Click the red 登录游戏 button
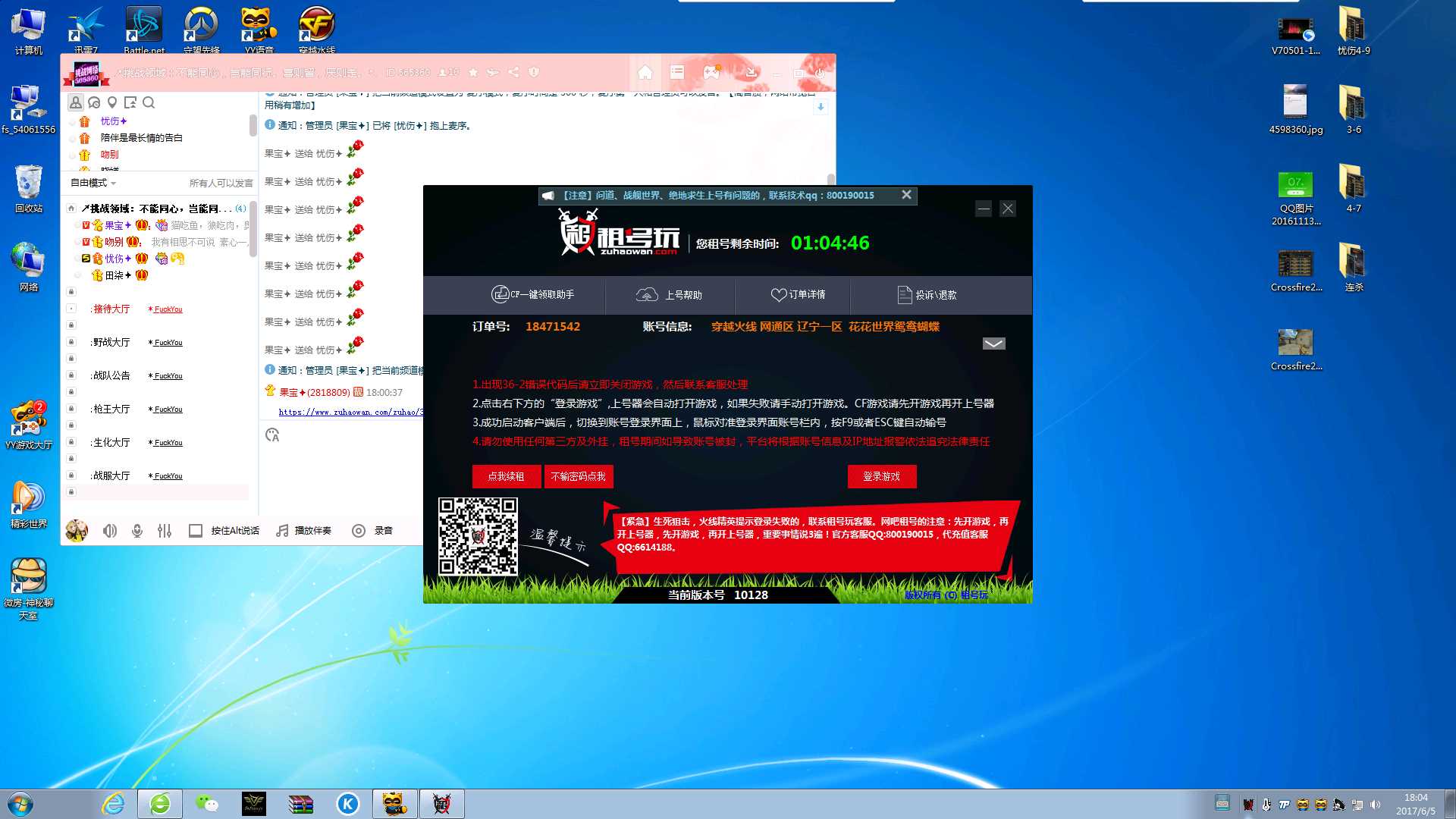The width and height of the screenshot is (1456, 819). 881,476
